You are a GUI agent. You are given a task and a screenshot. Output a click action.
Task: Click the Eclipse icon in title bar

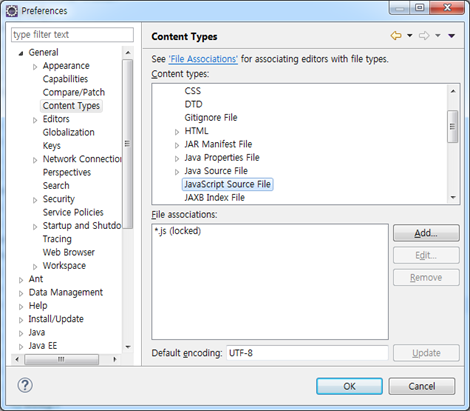[12, 11]
